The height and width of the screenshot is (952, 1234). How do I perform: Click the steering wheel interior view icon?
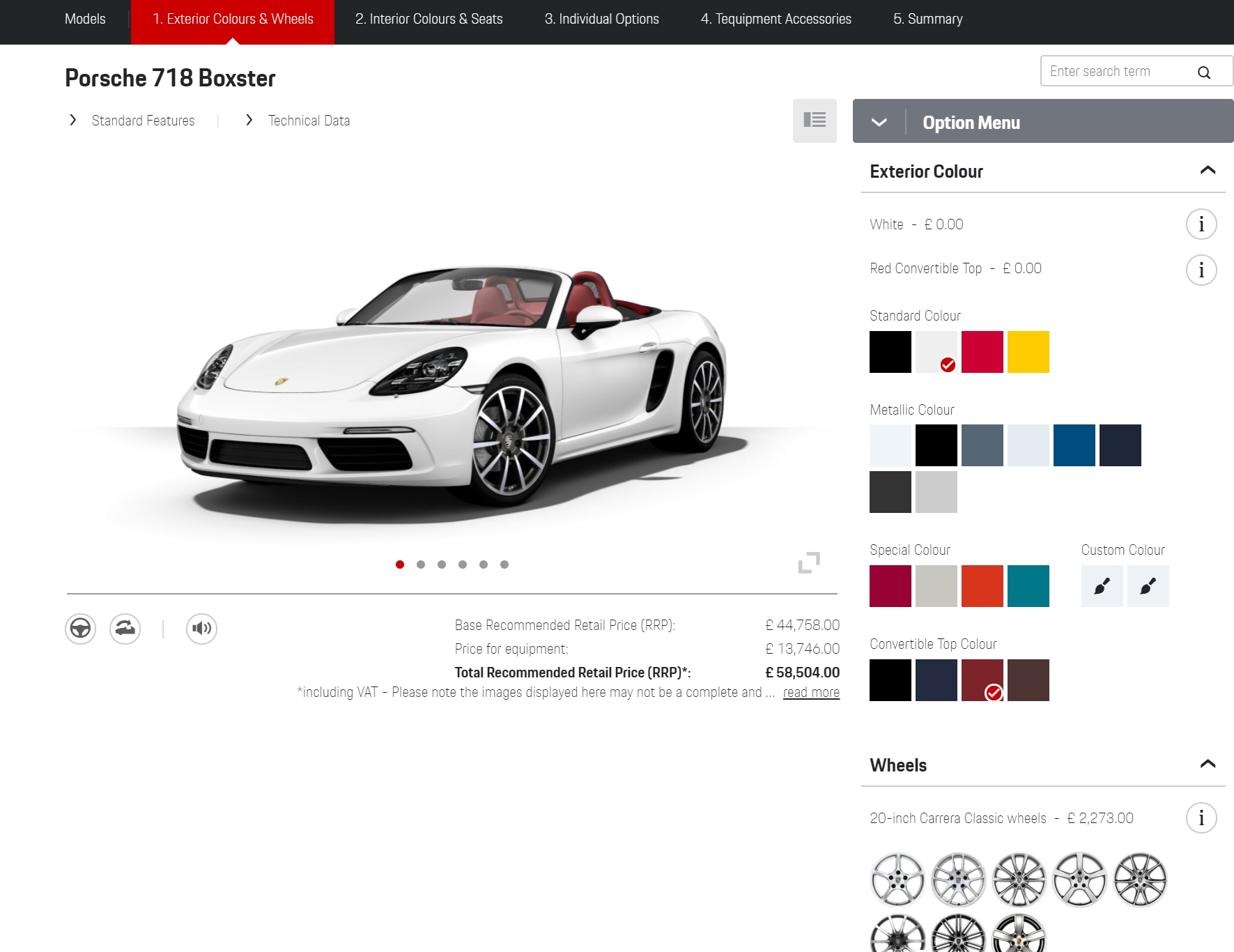coord(81,629)
